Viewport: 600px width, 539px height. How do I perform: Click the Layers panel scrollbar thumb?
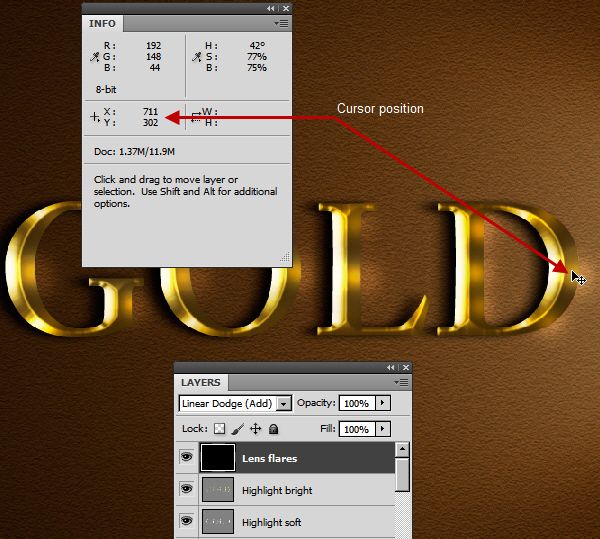[x=402, y=475]
